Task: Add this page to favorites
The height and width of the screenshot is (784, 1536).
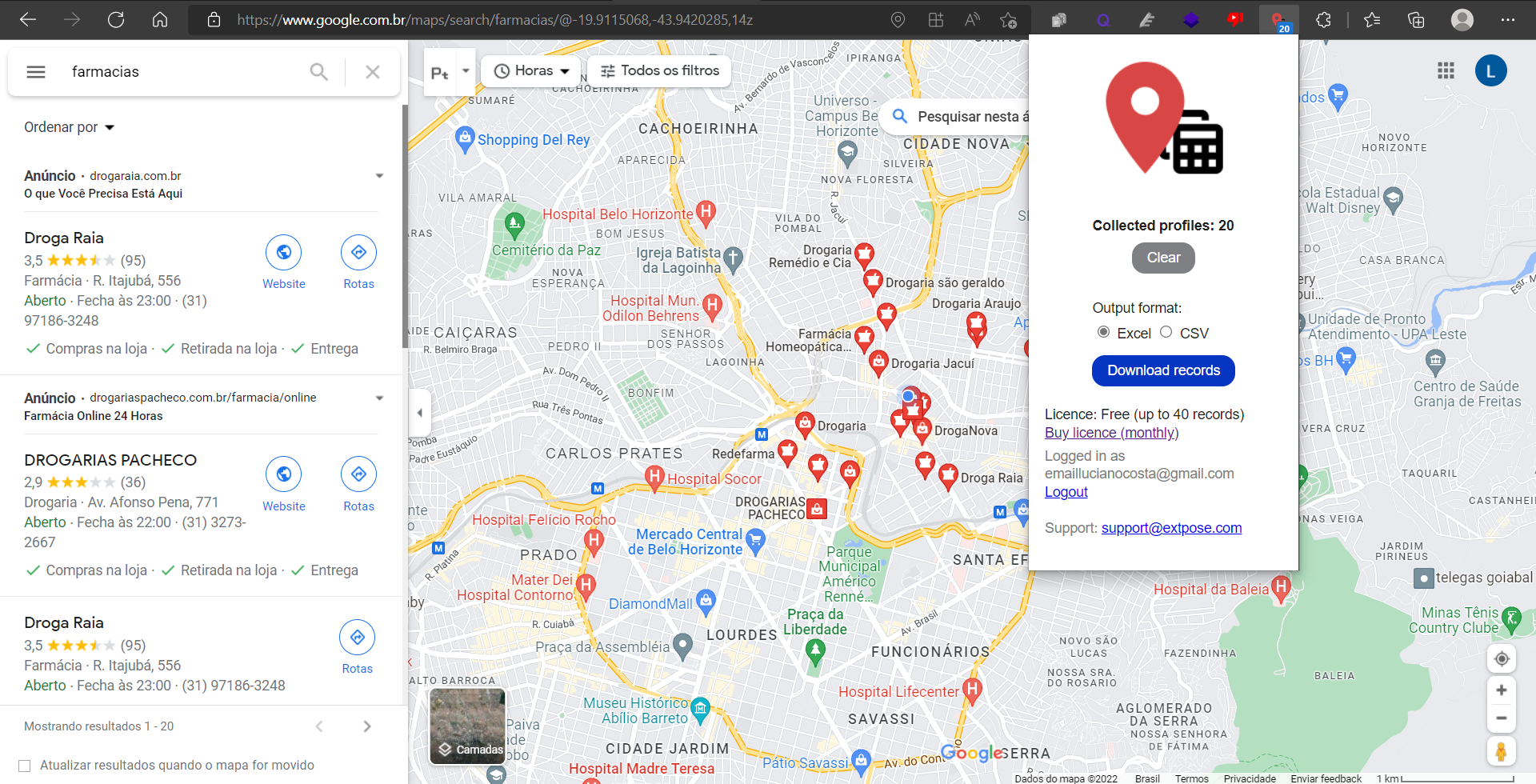Action: [x=1008, y=19]
